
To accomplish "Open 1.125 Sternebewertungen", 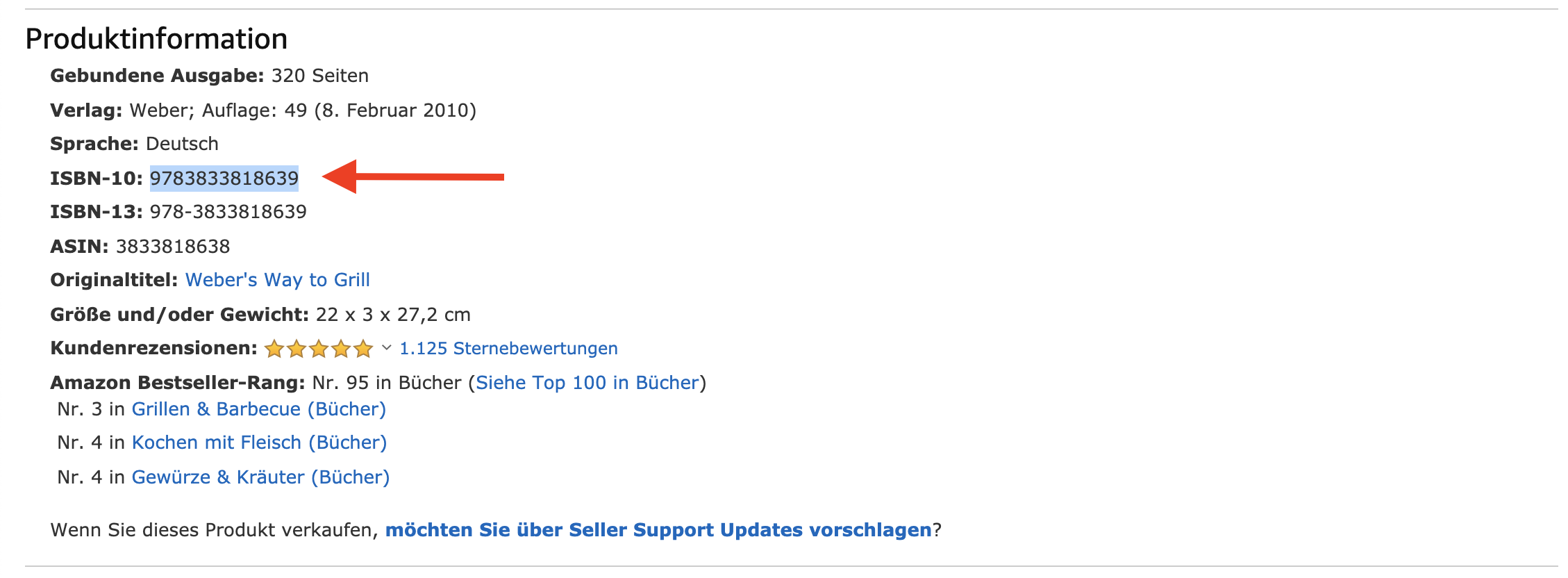I will pyautogui.click(x=508, y=348).
